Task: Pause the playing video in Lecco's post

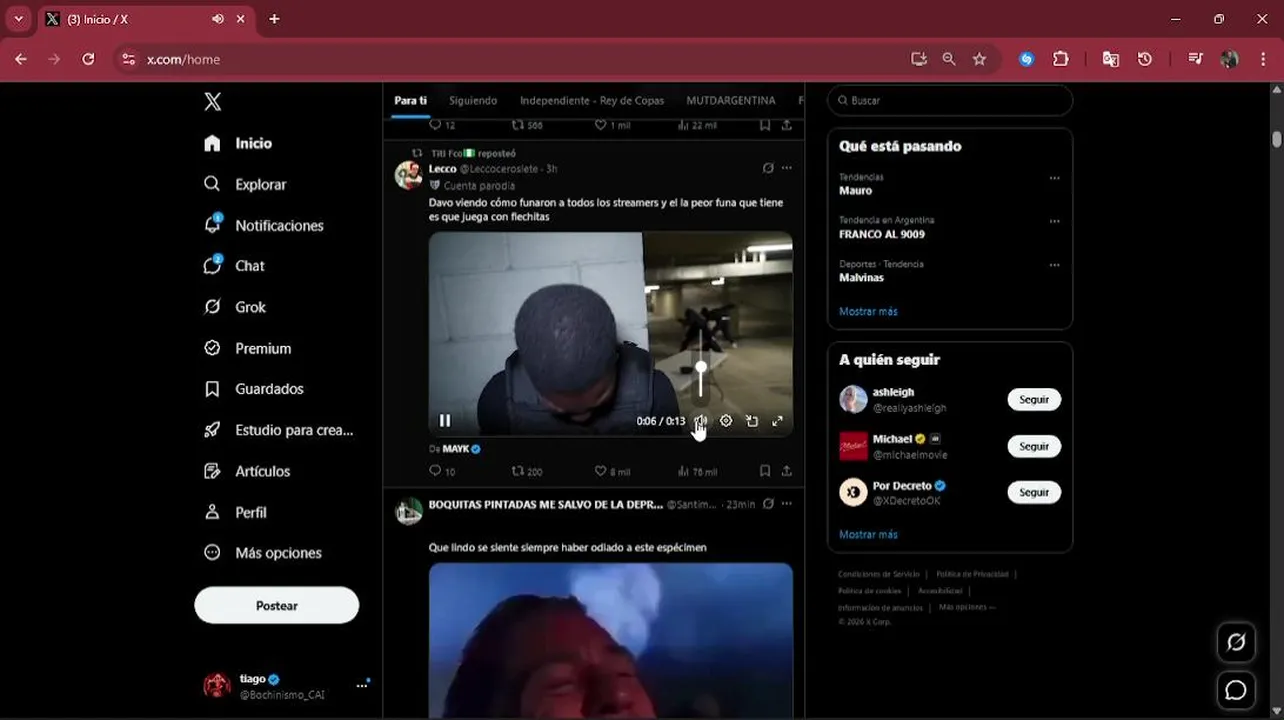Action: pyautogui.click(x=445, y=421)
